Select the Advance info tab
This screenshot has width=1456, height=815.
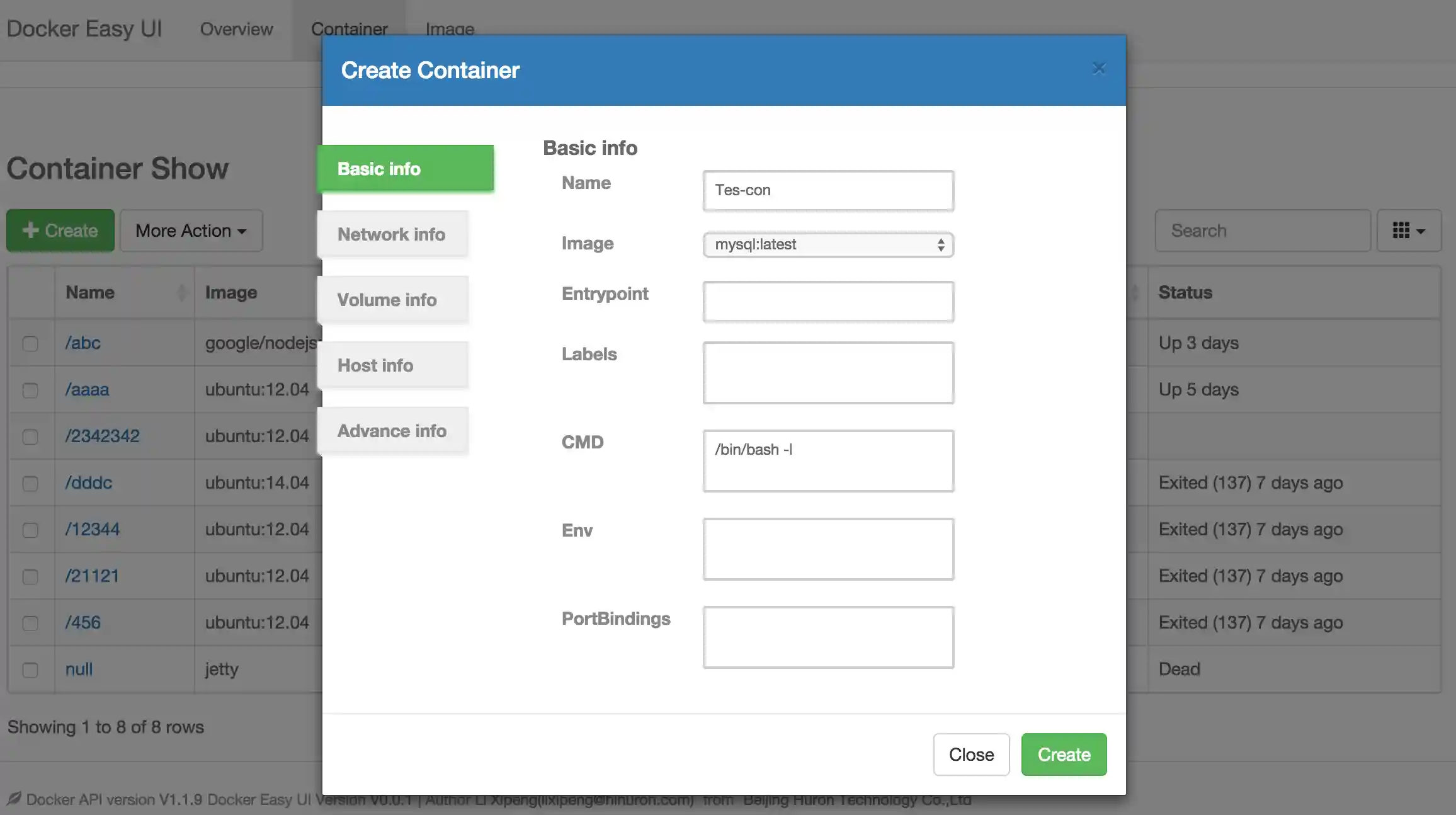click(x=392, y=431)
